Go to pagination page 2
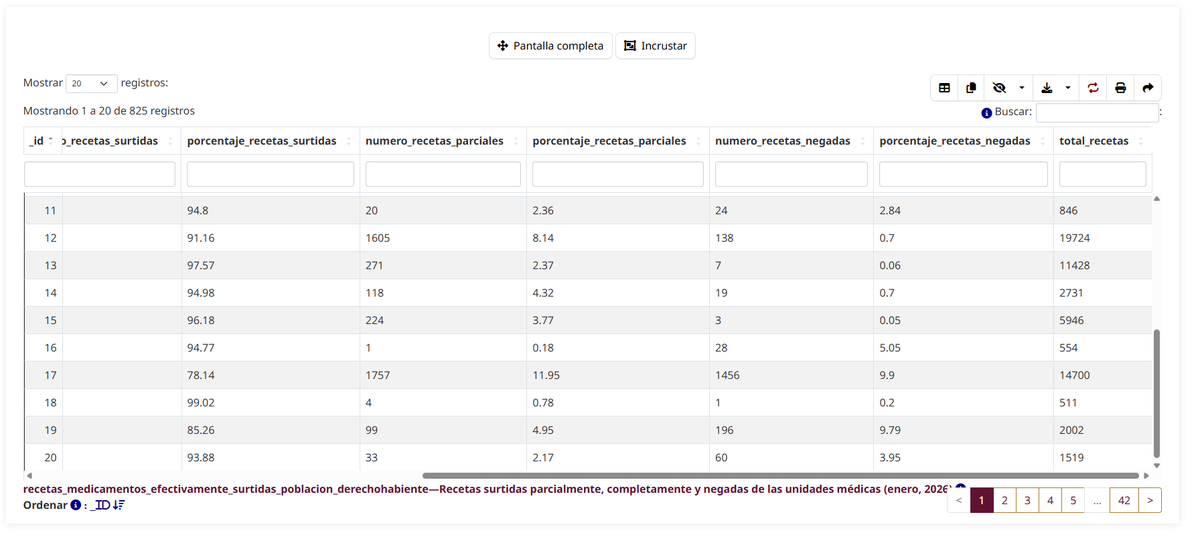This screenshot has width=1200, height=537. point(1005,500)
